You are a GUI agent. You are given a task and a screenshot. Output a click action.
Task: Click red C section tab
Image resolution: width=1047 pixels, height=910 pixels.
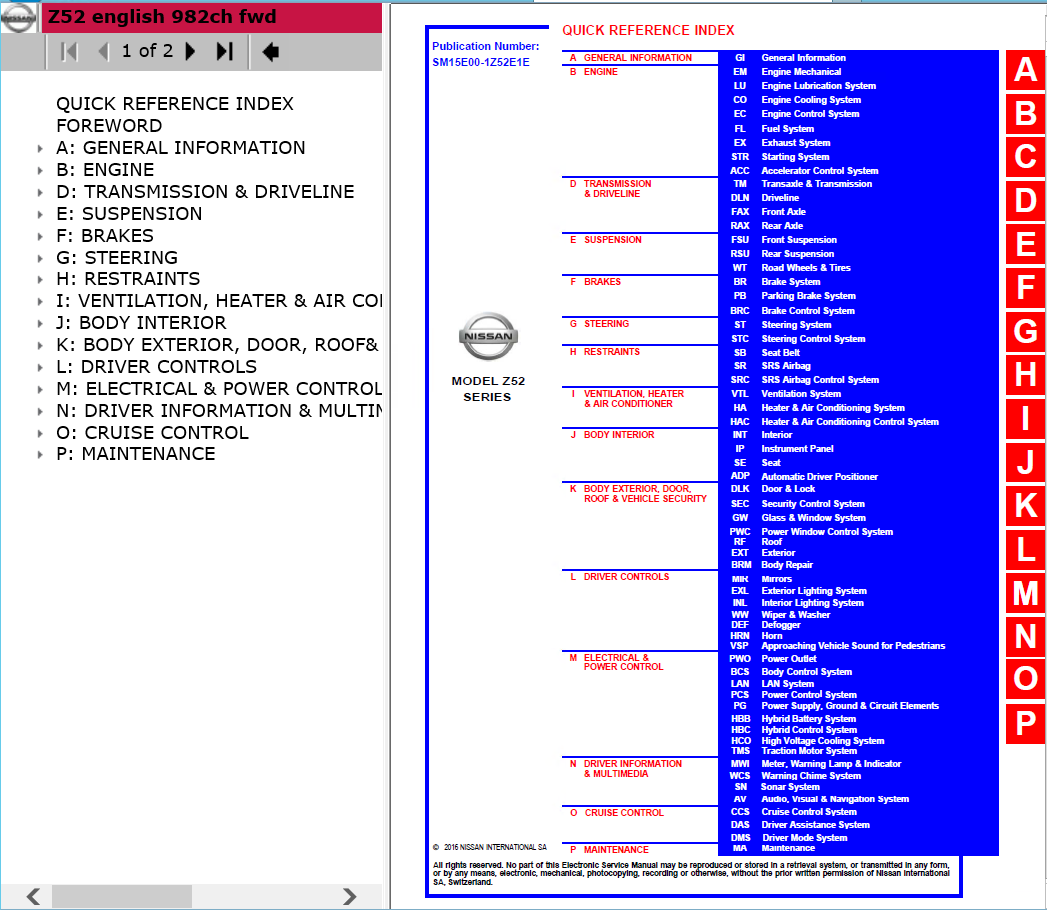pyautogui.click(x=1026, y=157)
